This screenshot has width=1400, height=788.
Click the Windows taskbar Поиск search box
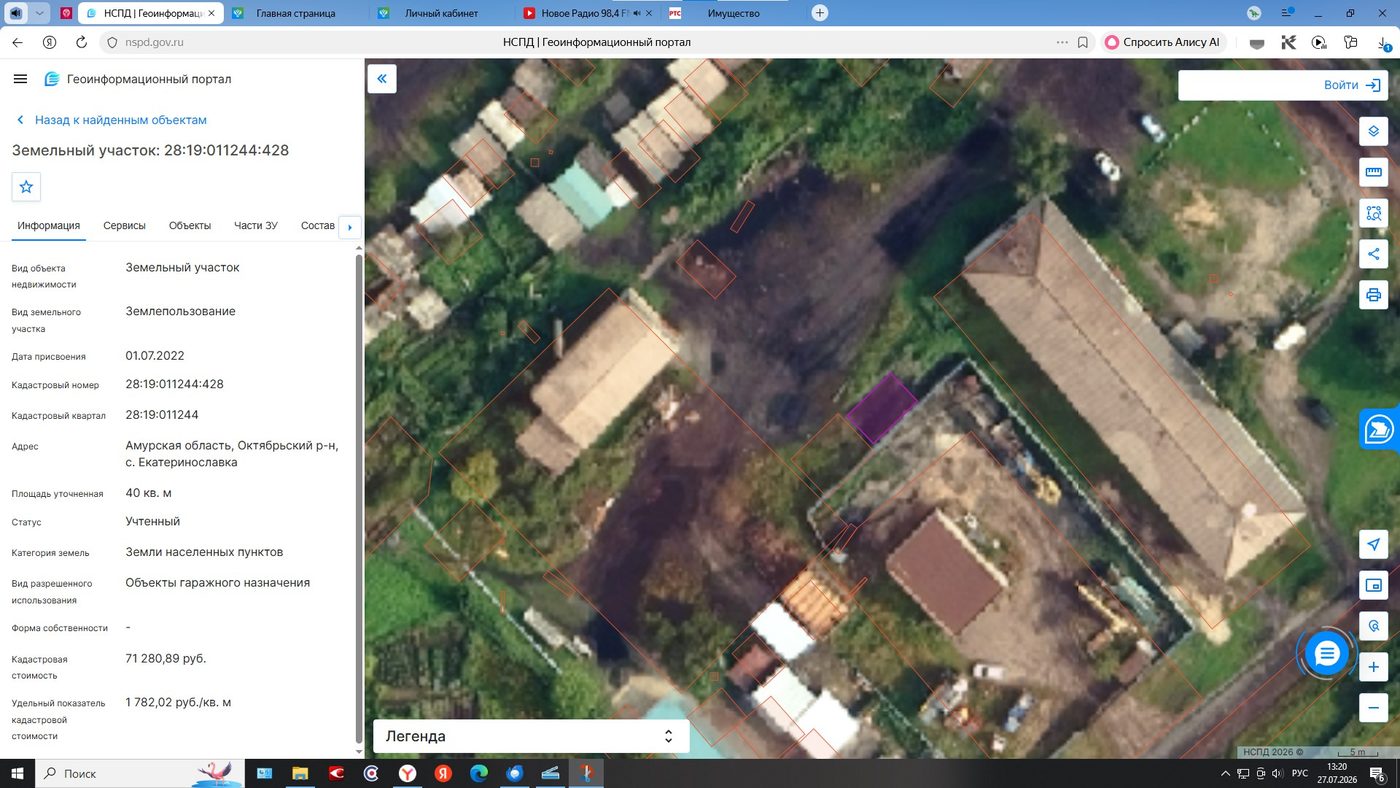pyautogui.click(x=142, y=773)
